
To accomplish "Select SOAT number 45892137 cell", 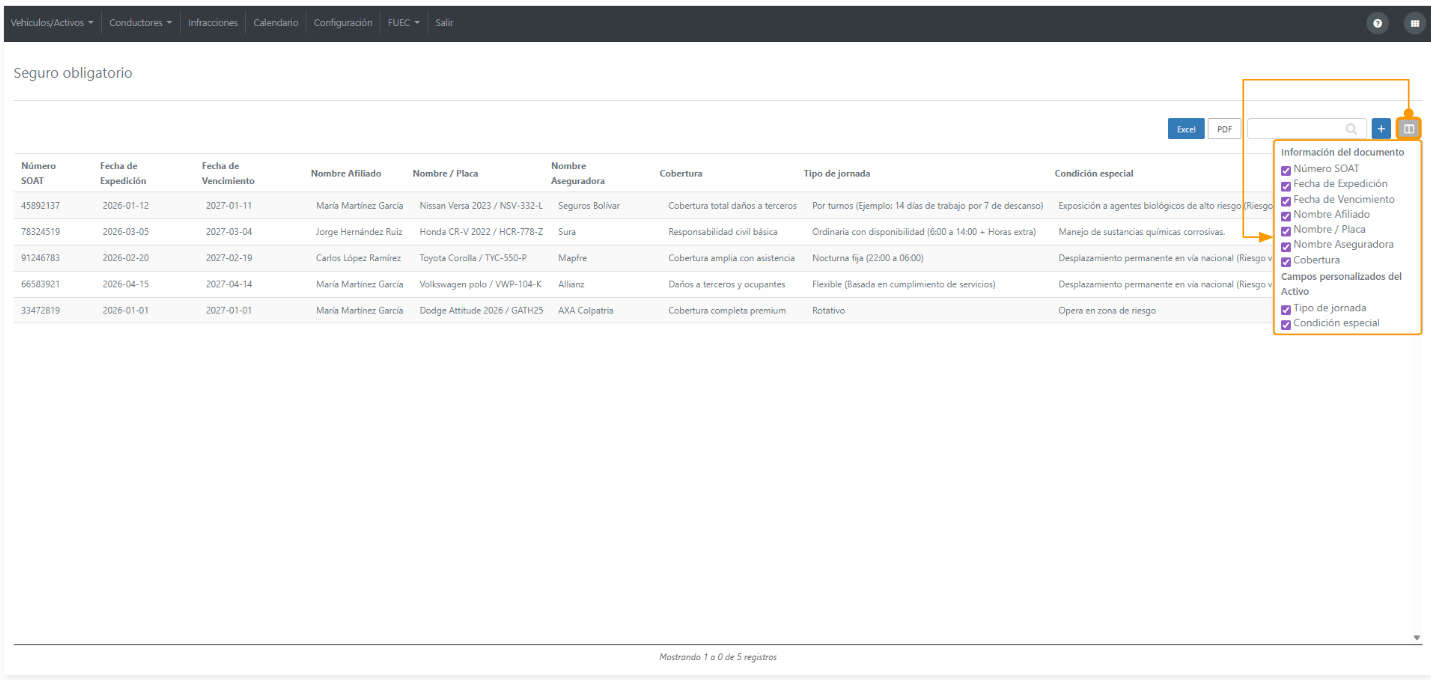I will pos(41,206).
